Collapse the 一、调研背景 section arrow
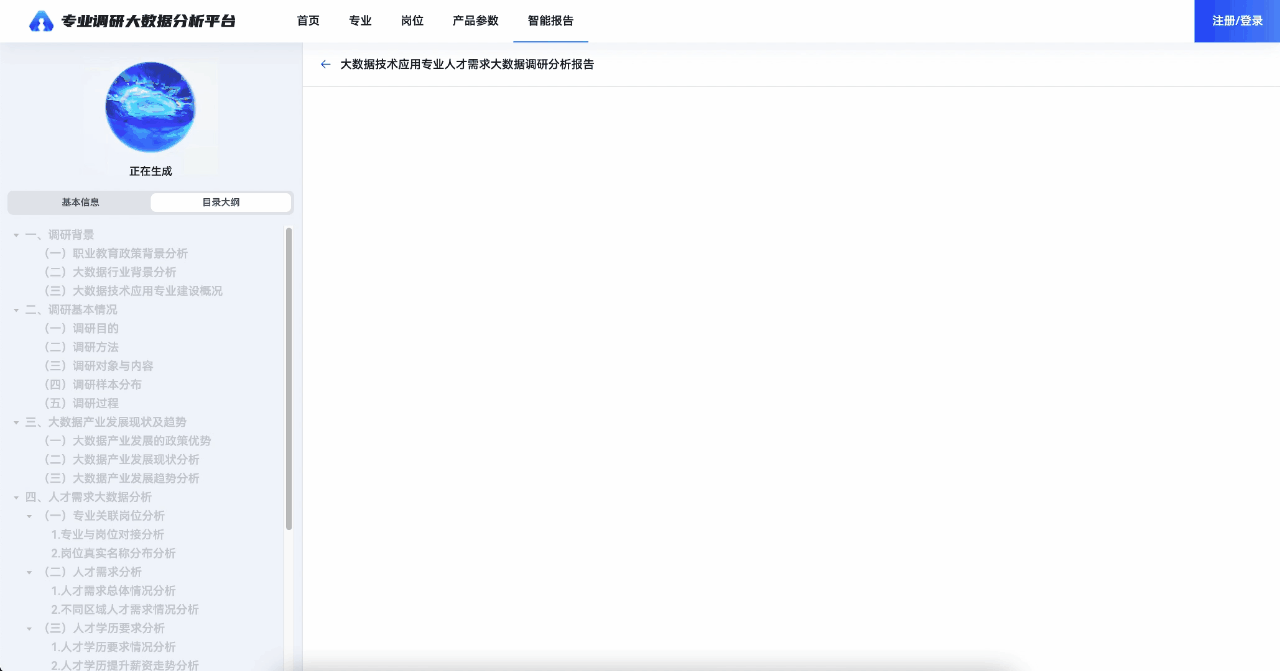The height and width of the screenshot is (671, 1280). pos(16,235)
